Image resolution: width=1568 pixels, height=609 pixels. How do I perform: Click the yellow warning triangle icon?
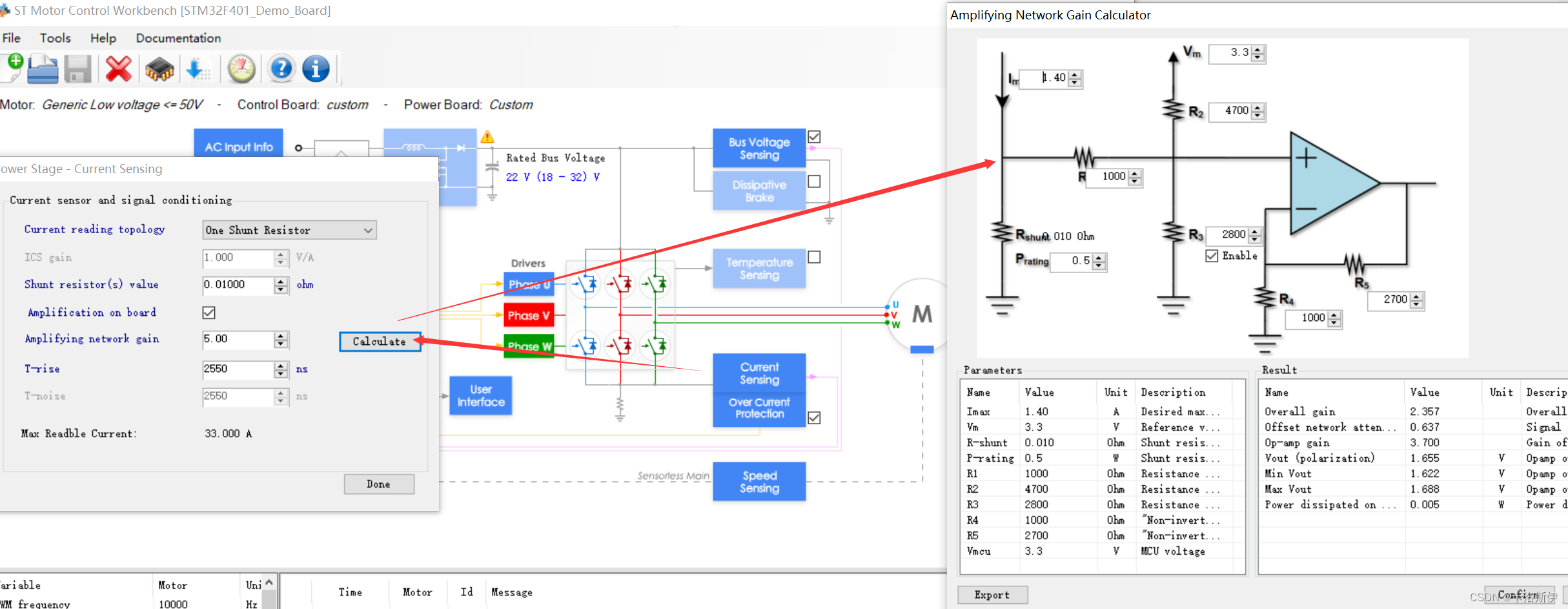[x=487, y=137]
